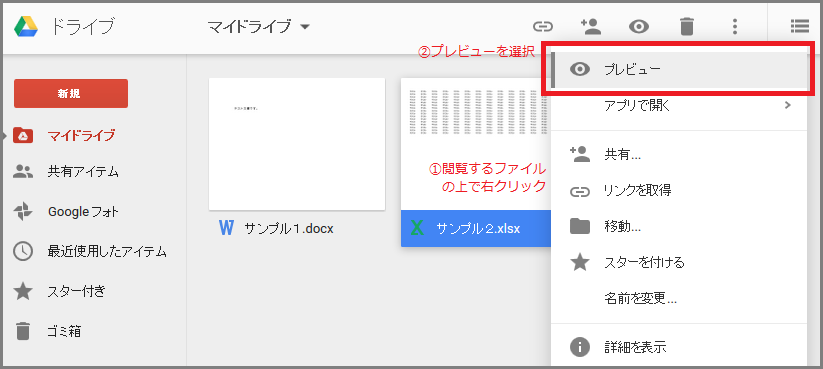Click the Google Photos pinwheel icon
The height and width of the screenshot is (369, 823).
pyautogui.click(x=23, y=212)
